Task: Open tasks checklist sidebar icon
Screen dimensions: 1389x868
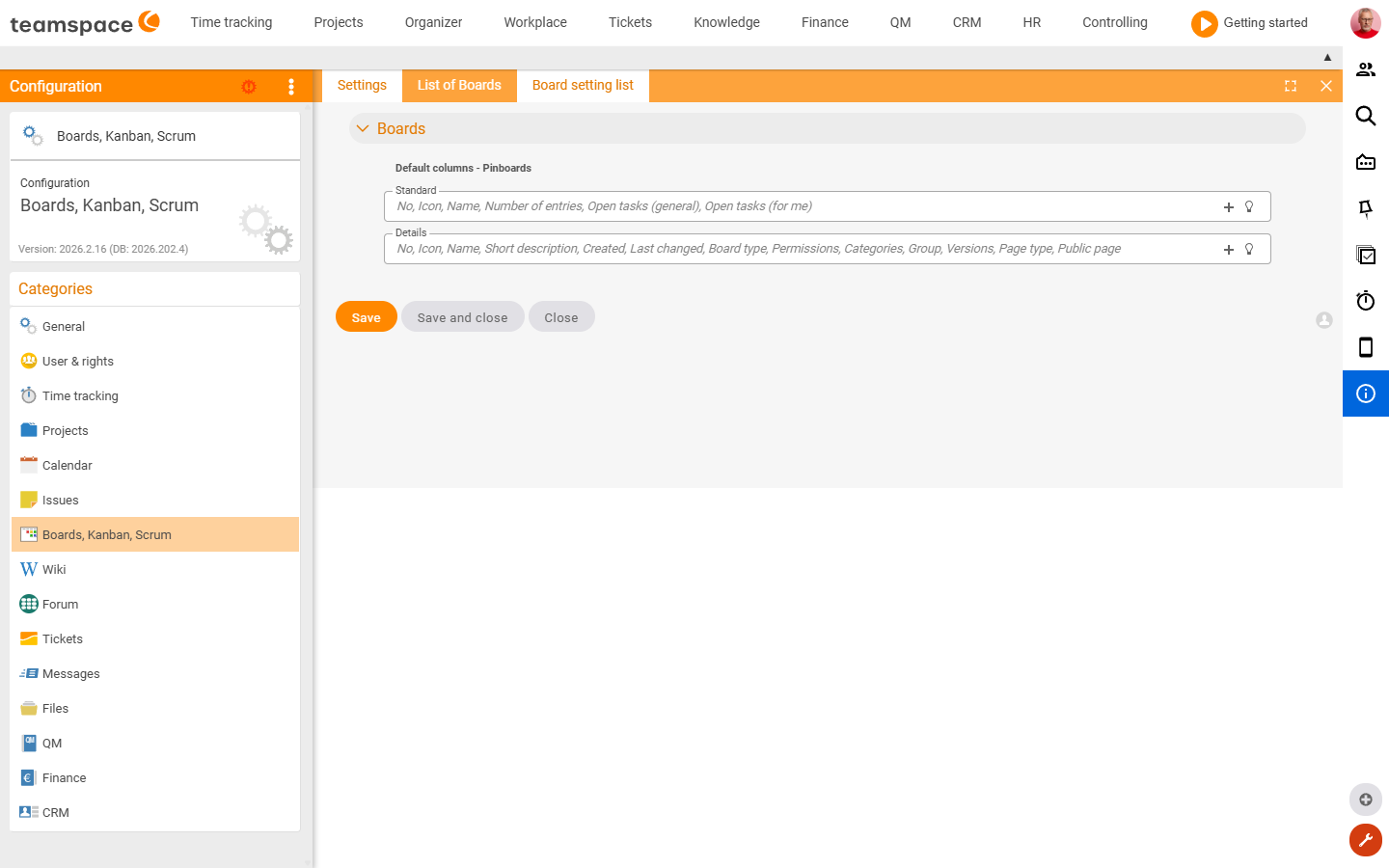Action: 1366,255
